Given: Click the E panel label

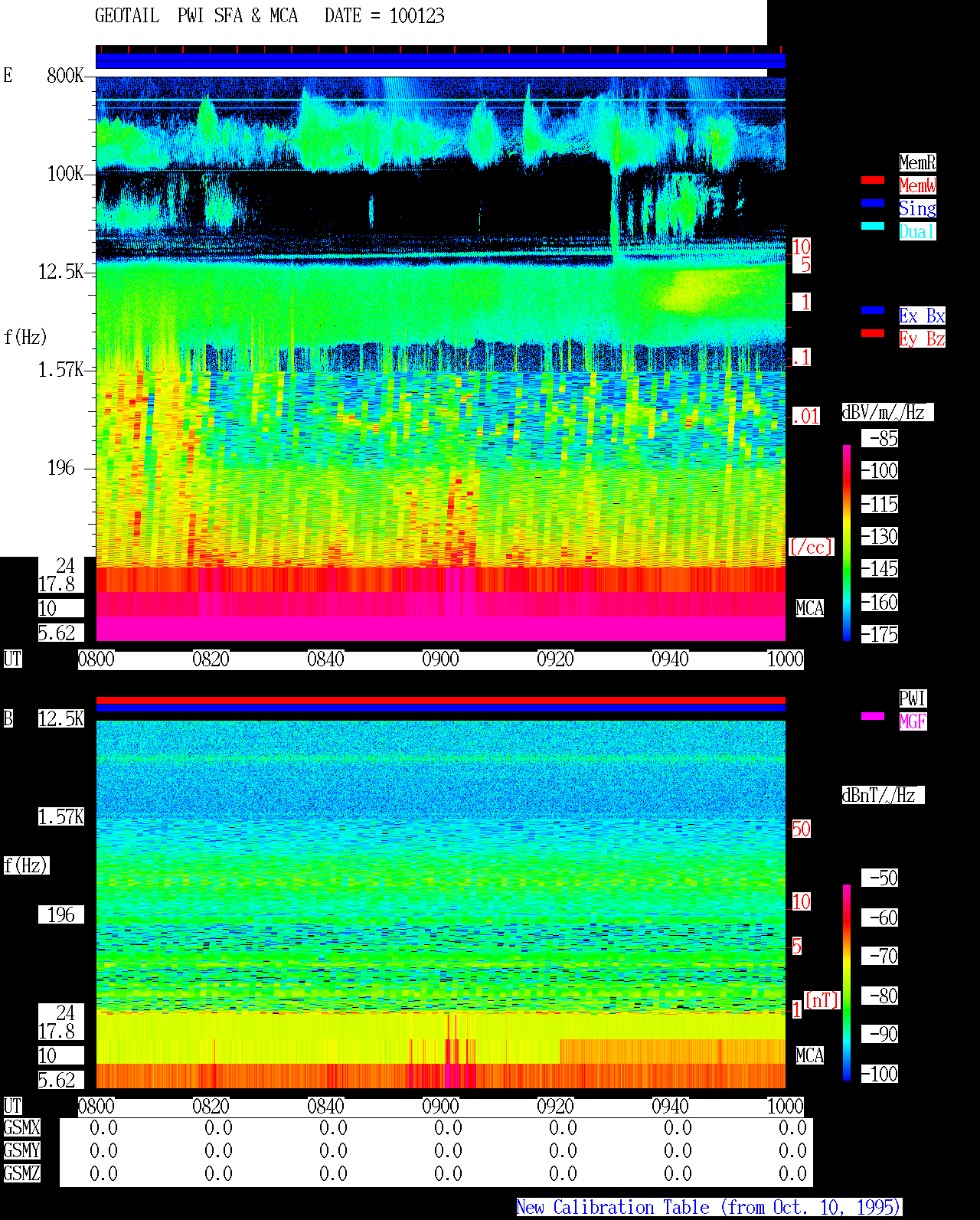Looking at the screenshot, I should point(8,75).
